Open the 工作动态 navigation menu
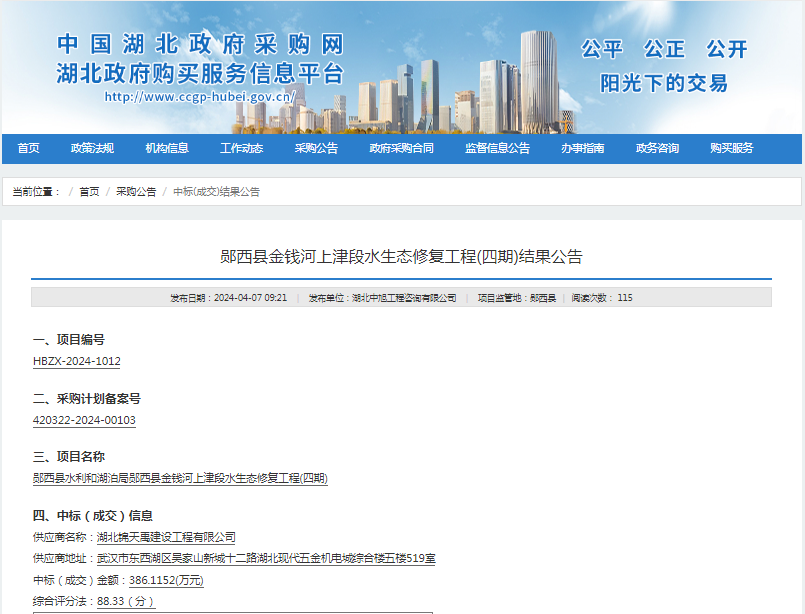The height and width of the screenshot is (614, 805). click(241, 147)
